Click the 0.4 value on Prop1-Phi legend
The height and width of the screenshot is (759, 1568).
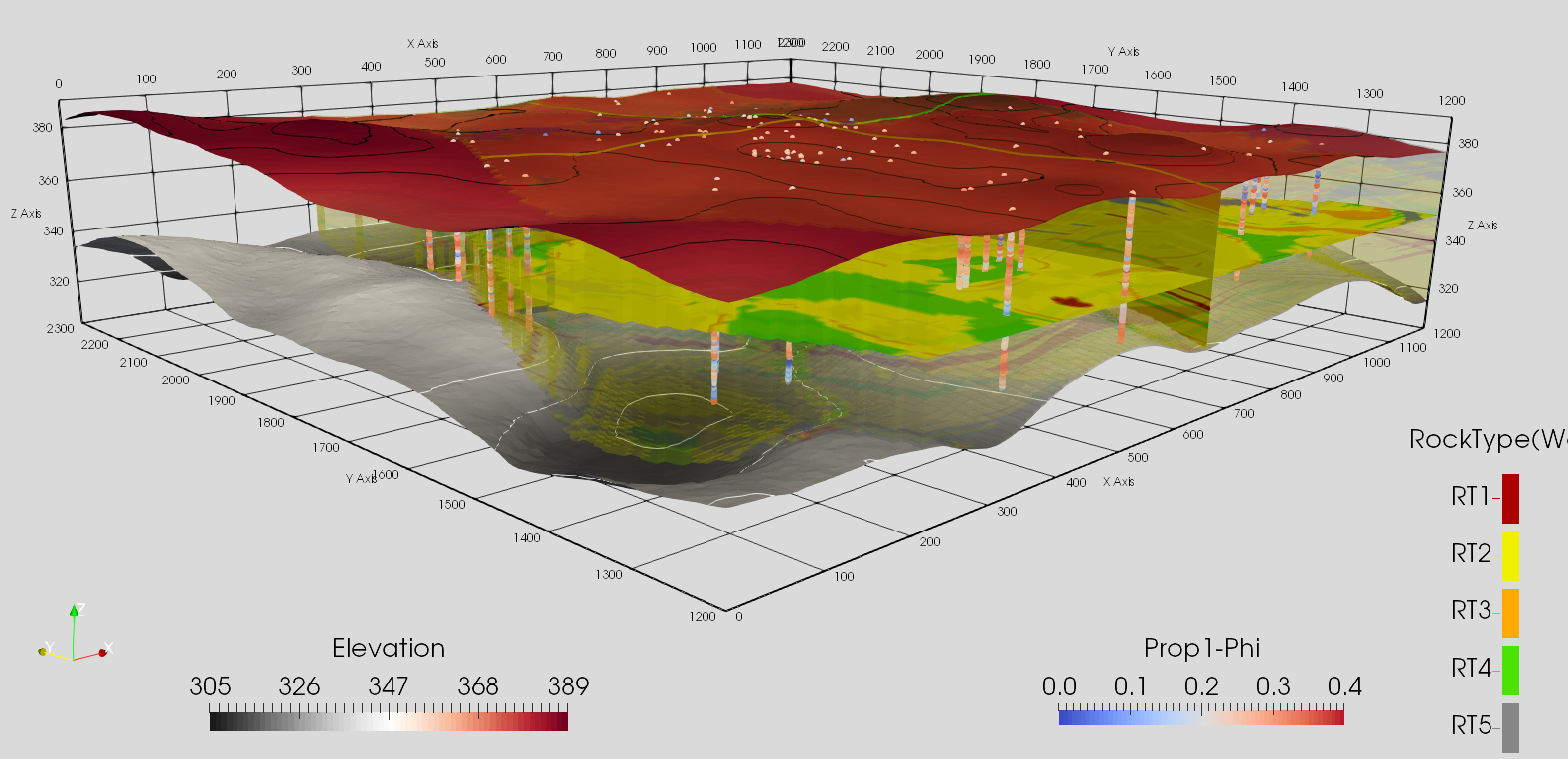[1344, 686]
